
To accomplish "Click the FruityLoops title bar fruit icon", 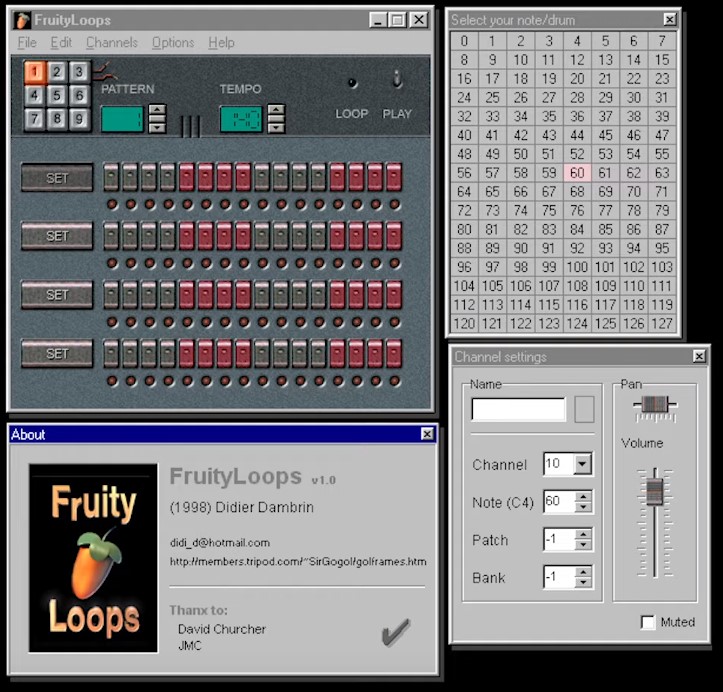I will click(x=22, y=20).
